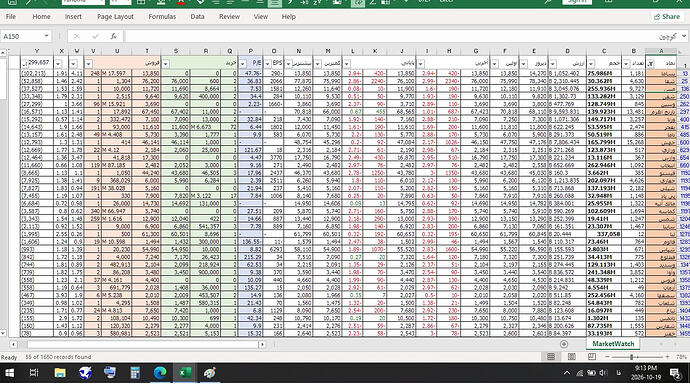Click the zoom slider handle in status bar
Screen dimensions: 690x386
631,357
